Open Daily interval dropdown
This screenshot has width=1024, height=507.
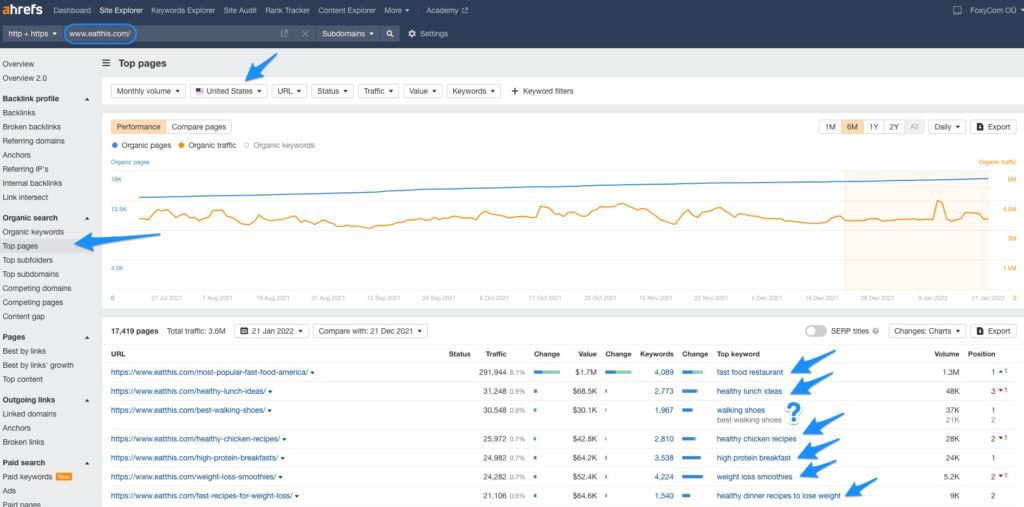tap(947, 127)
